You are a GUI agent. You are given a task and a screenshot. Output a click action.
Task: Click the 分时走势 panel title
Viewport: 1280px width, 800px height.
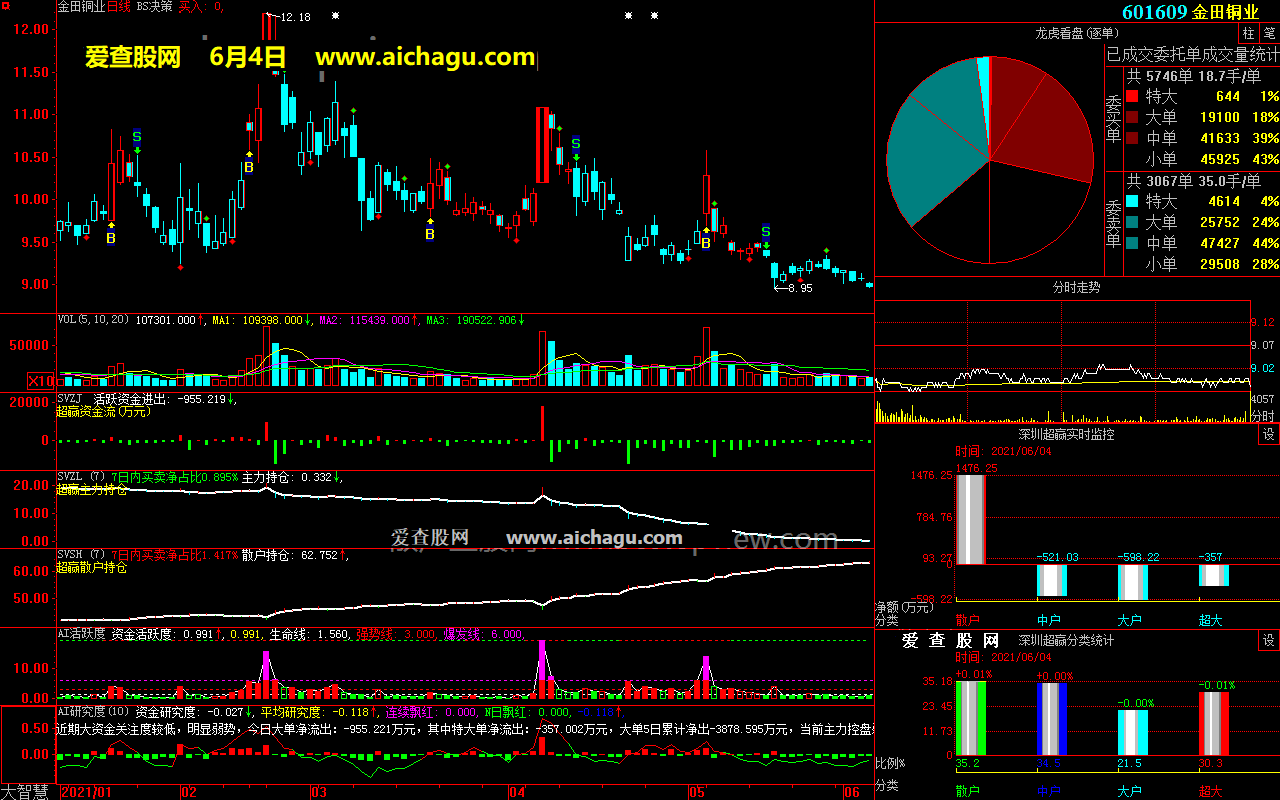click(1076, 287)
